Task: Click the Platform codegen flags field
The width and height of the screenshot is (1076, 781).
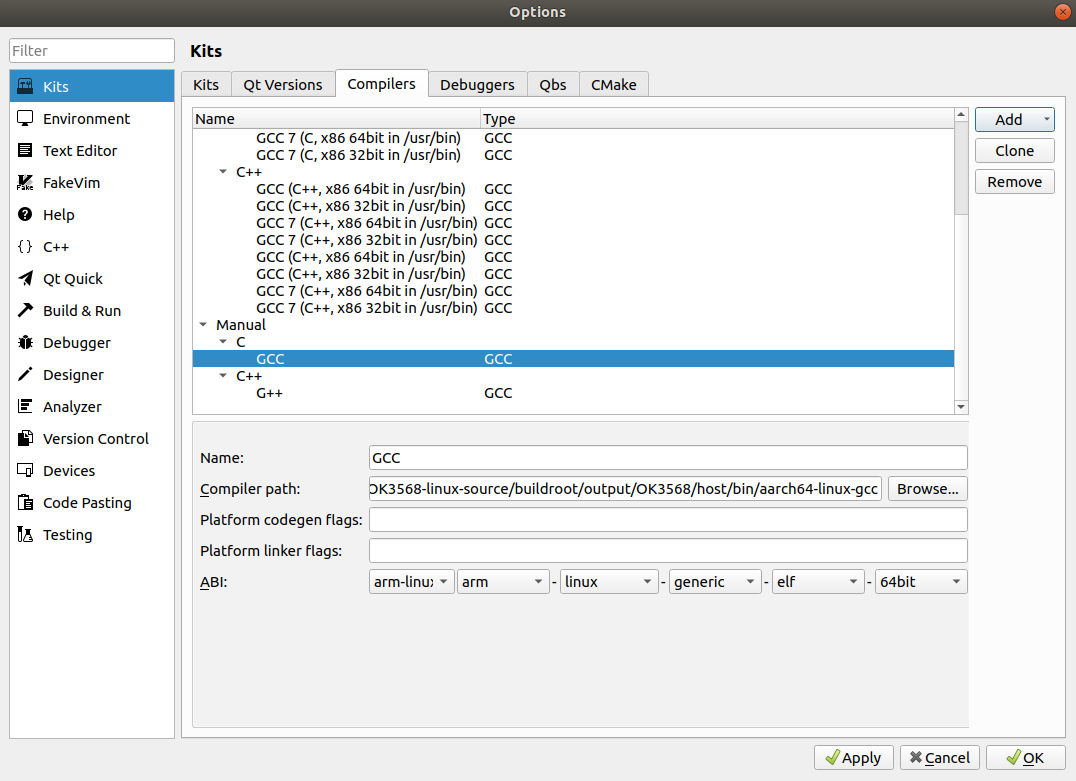Action: click(667, 520)
